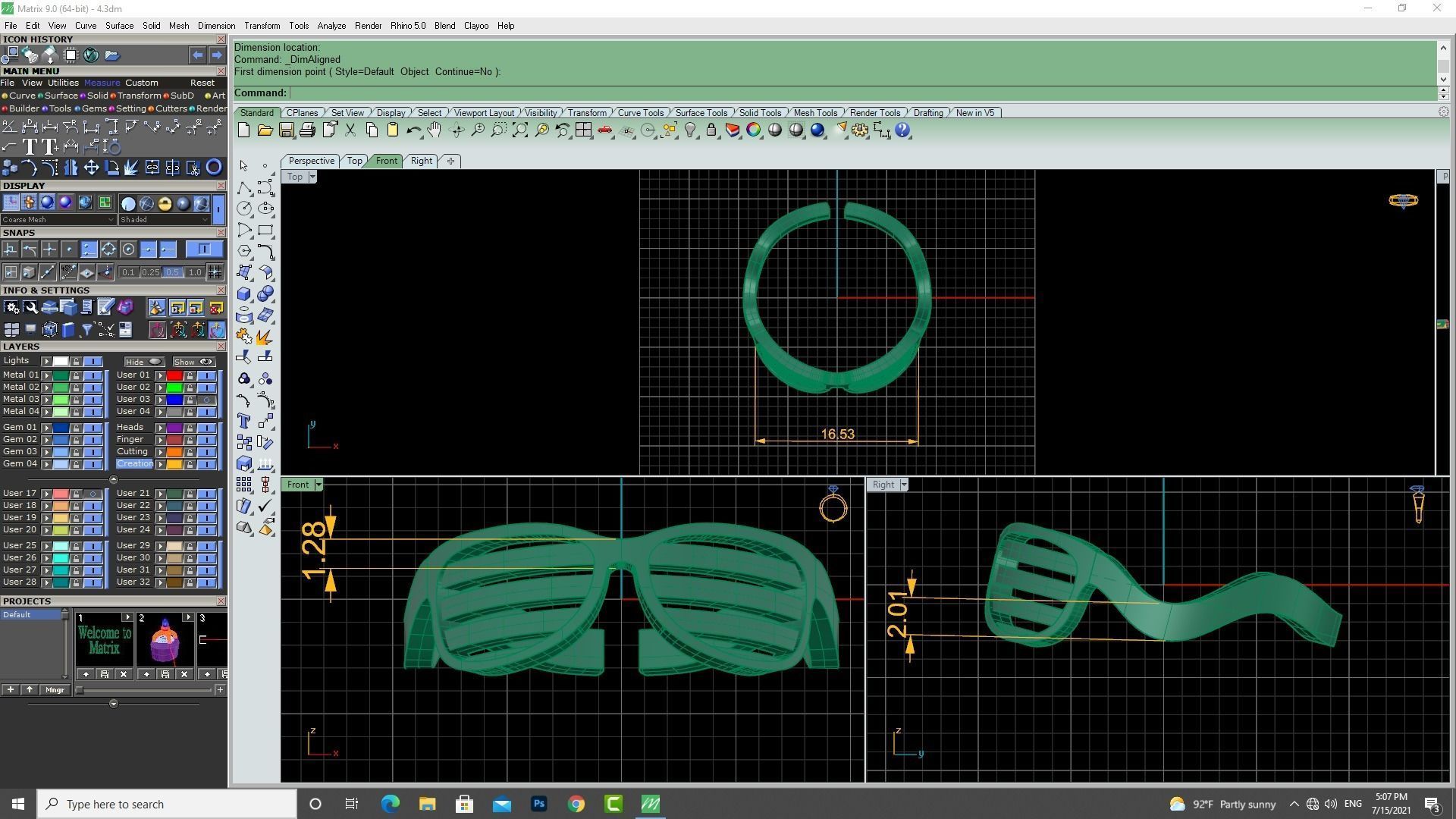1456x819 pixels.
Task: Click the Save disk icon in Standard toolbar
Action: 286,130
